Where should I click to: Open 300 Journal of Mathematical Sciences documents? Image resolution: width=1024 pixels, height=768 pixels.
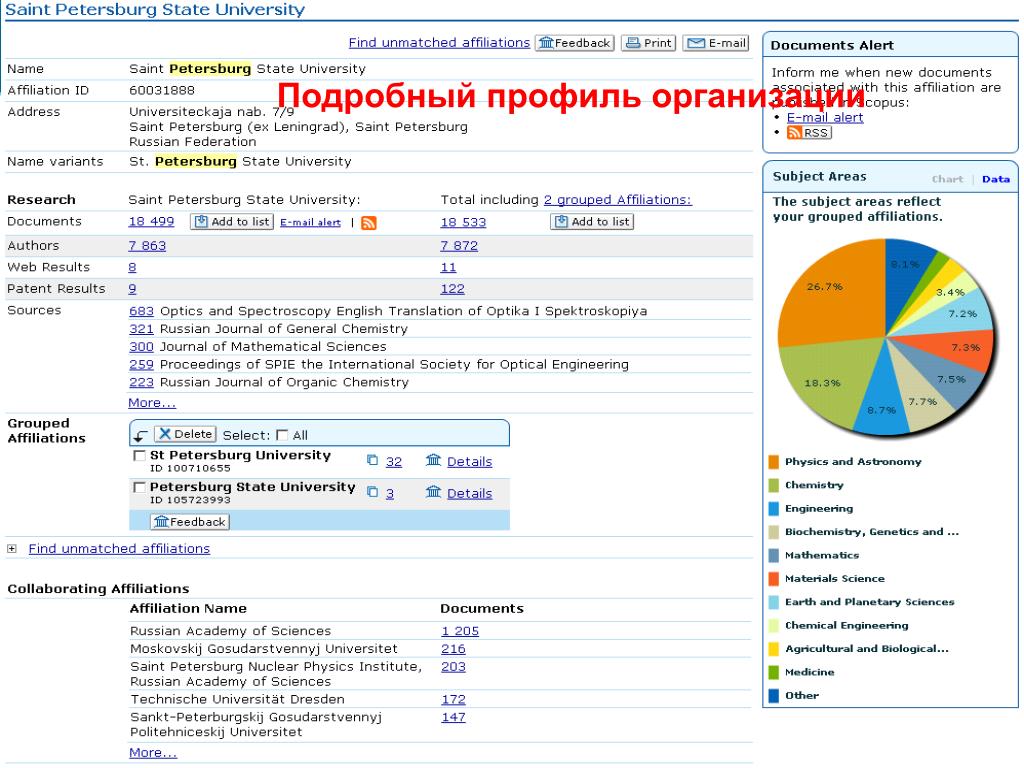[x=141, y=347]
